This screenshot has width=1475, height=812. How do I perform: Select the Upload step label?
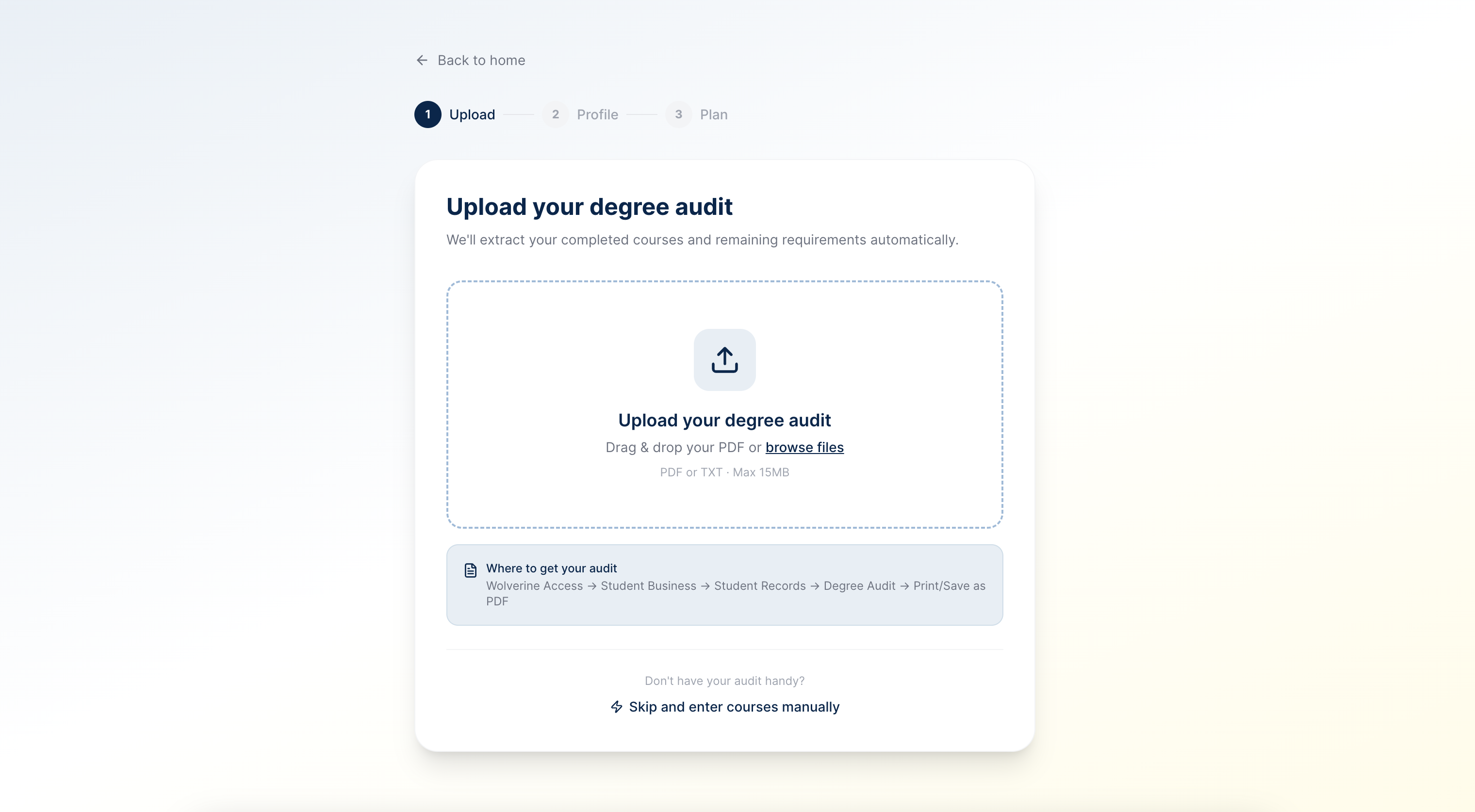tap(472, 114)
